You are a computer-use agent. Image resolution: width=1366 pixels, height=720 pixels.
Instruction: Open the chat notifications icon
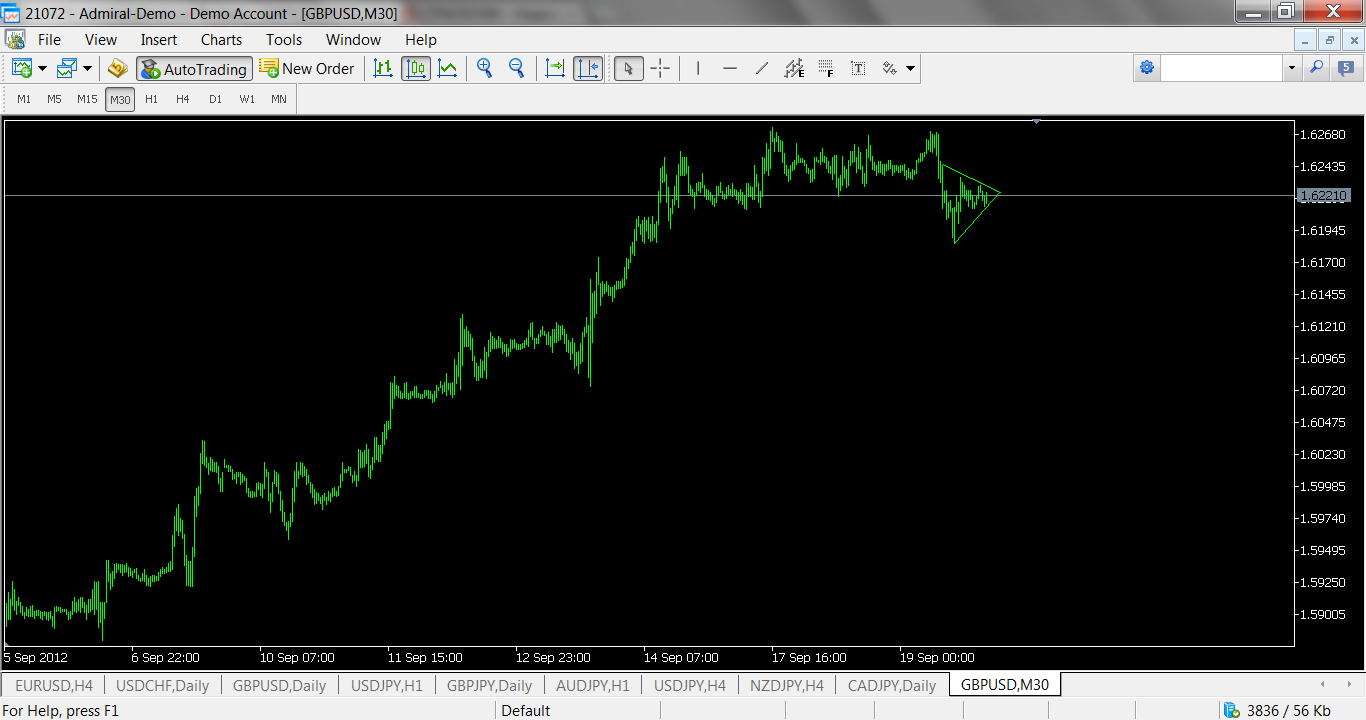[1346, 68]
